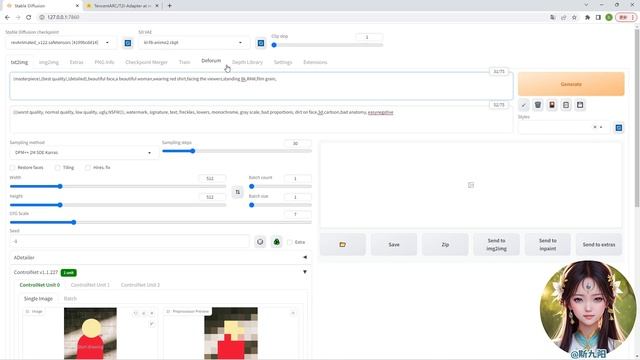Click the Clip skip slider handle

pos(274,45)
